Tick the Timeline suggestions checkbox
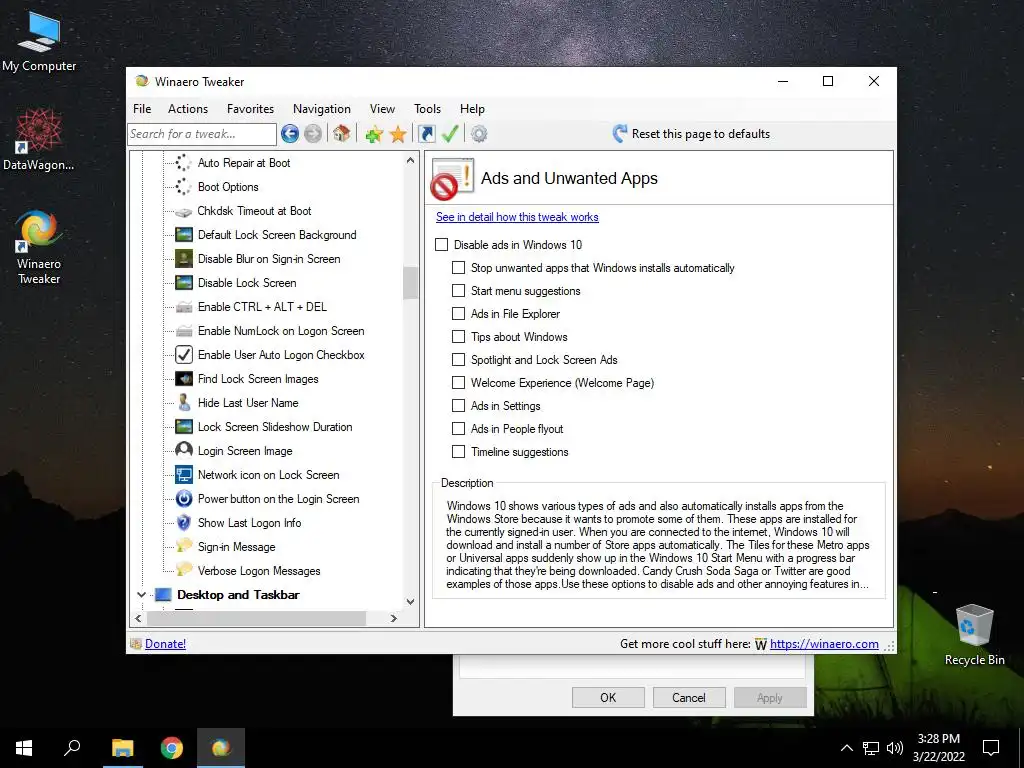This screenshot has width=1024, height=768. (458, 451)
